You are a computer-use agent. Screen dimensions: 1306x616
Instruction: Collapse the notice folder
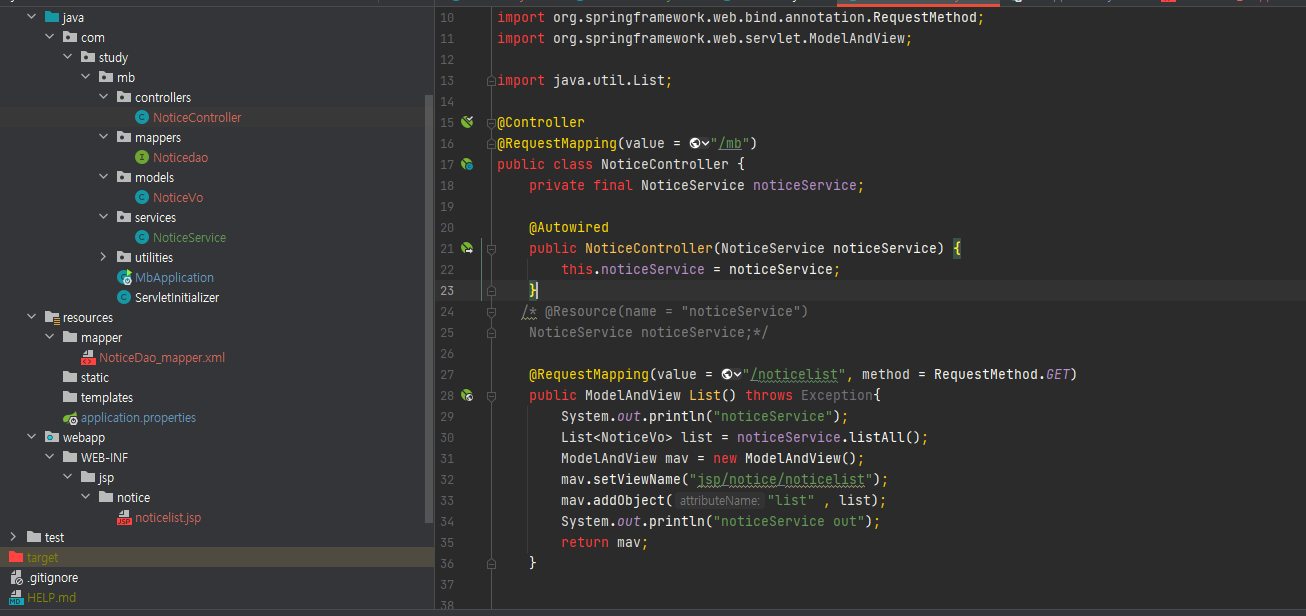[86, 497]
